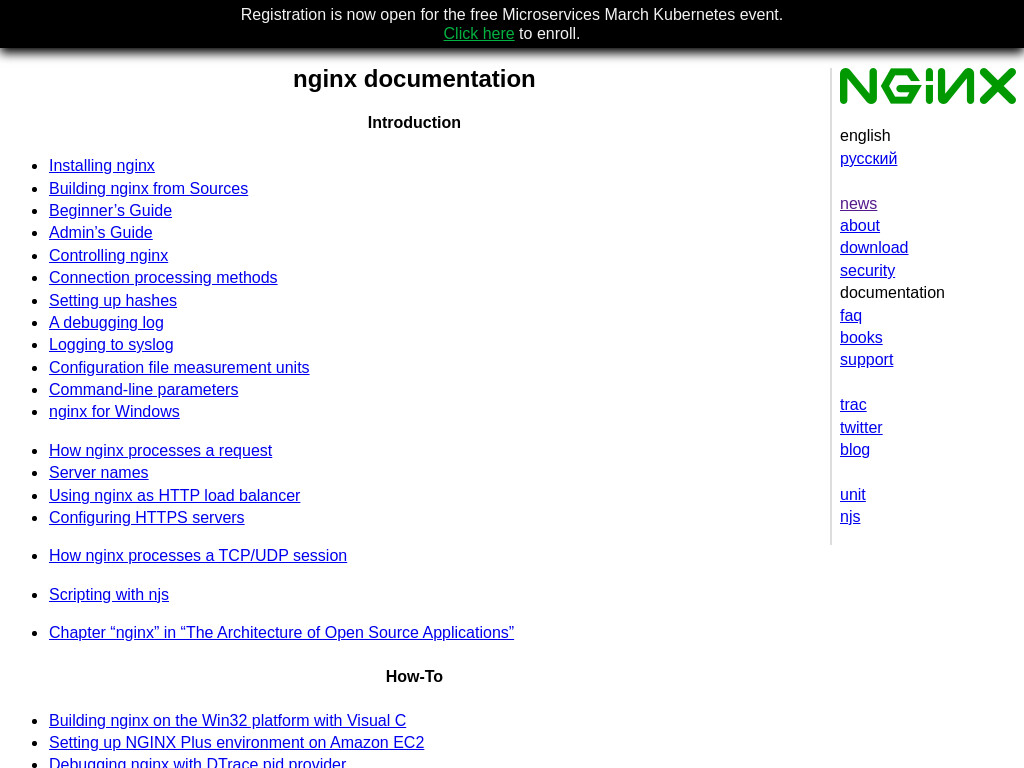The image size is (1024, 768).
Task: Open Configuration file measurement units
Action: point(179,368)
